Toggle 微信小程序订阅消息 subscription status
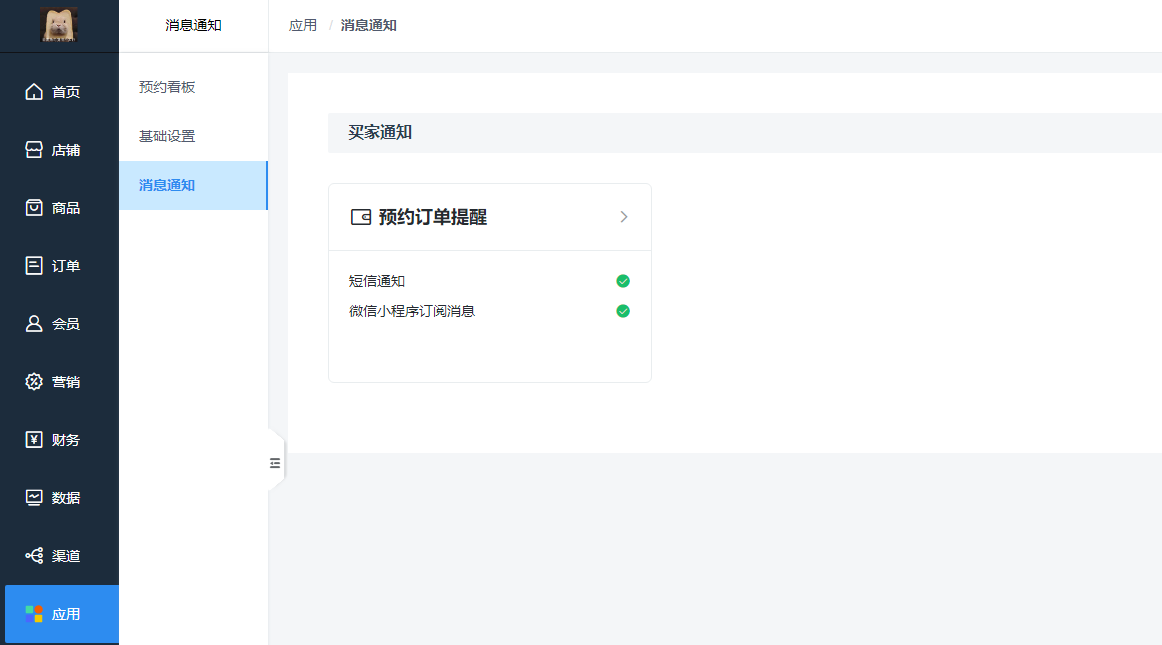Image resolution: width=1162 pixels, height=645 pixels. pos(623,311)
